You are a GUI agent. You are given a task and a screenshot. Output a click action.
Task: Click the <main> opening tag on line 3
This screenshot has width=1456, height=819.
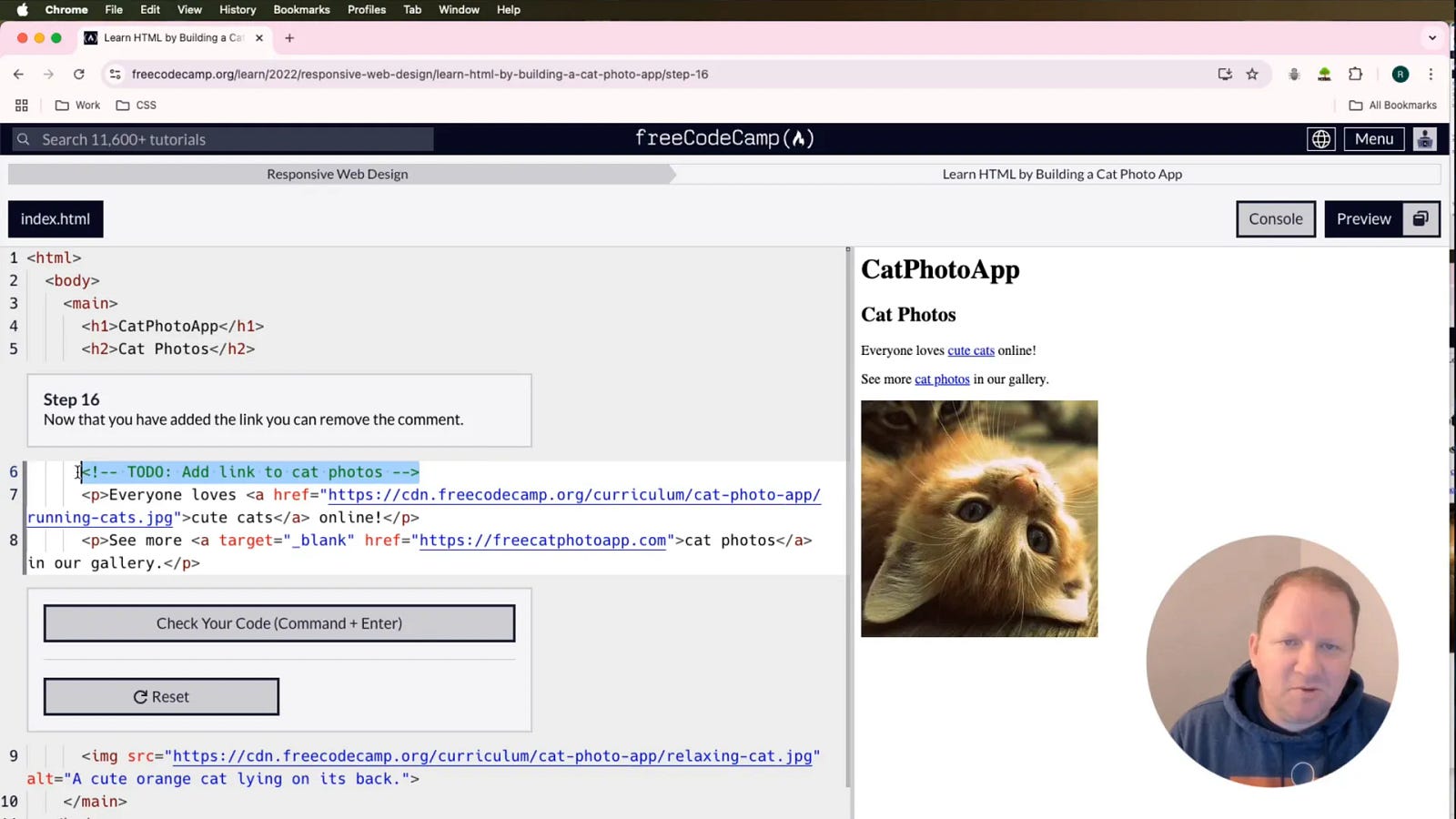[90, 303]
